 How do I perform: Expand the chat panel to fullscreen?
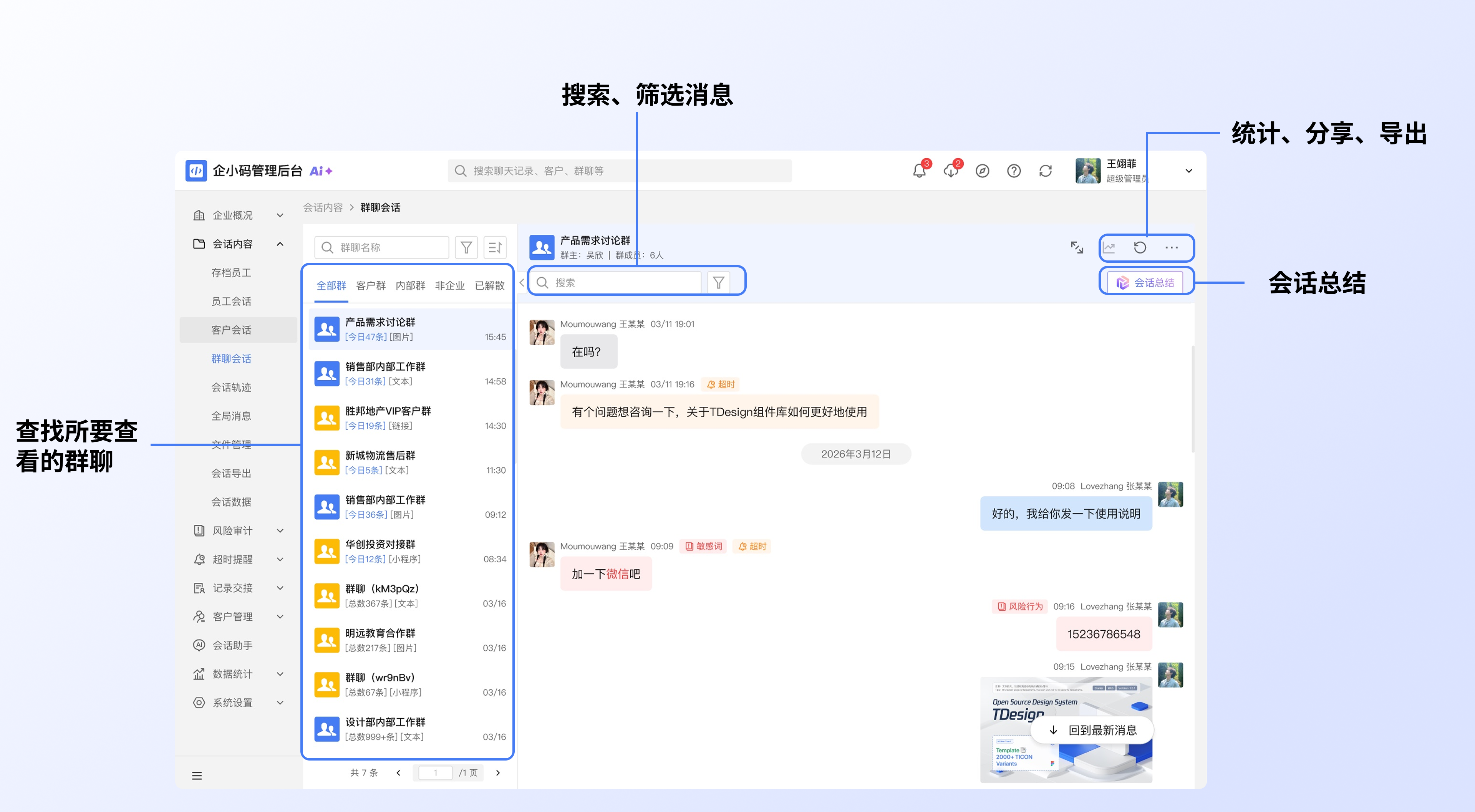1076,247
